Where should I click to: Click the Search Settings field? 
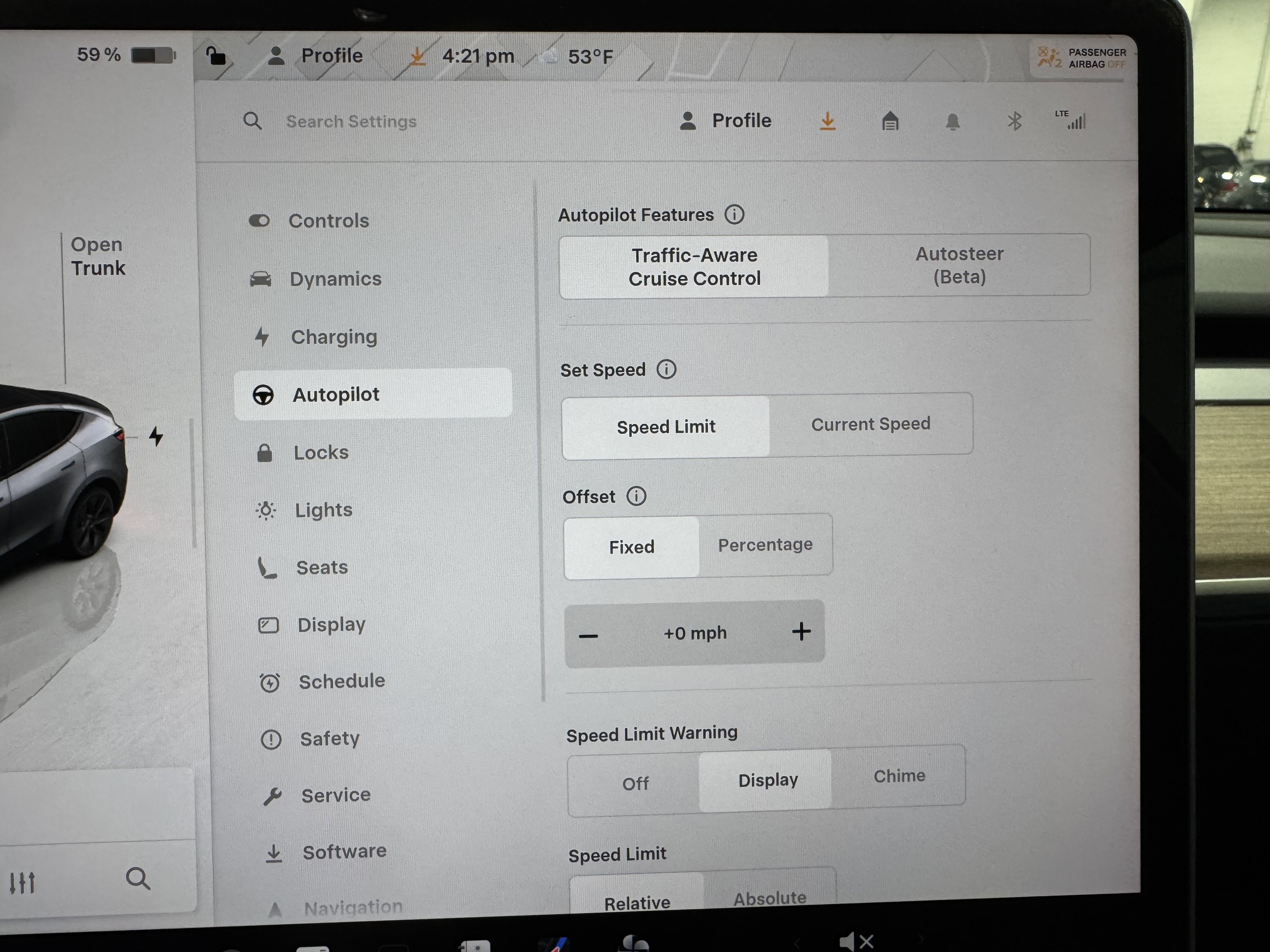point(351,122)
